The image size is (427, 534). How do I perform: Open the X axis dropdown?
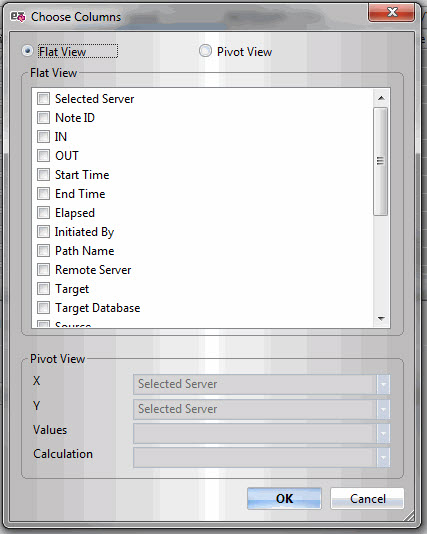(x=262, y=384)
